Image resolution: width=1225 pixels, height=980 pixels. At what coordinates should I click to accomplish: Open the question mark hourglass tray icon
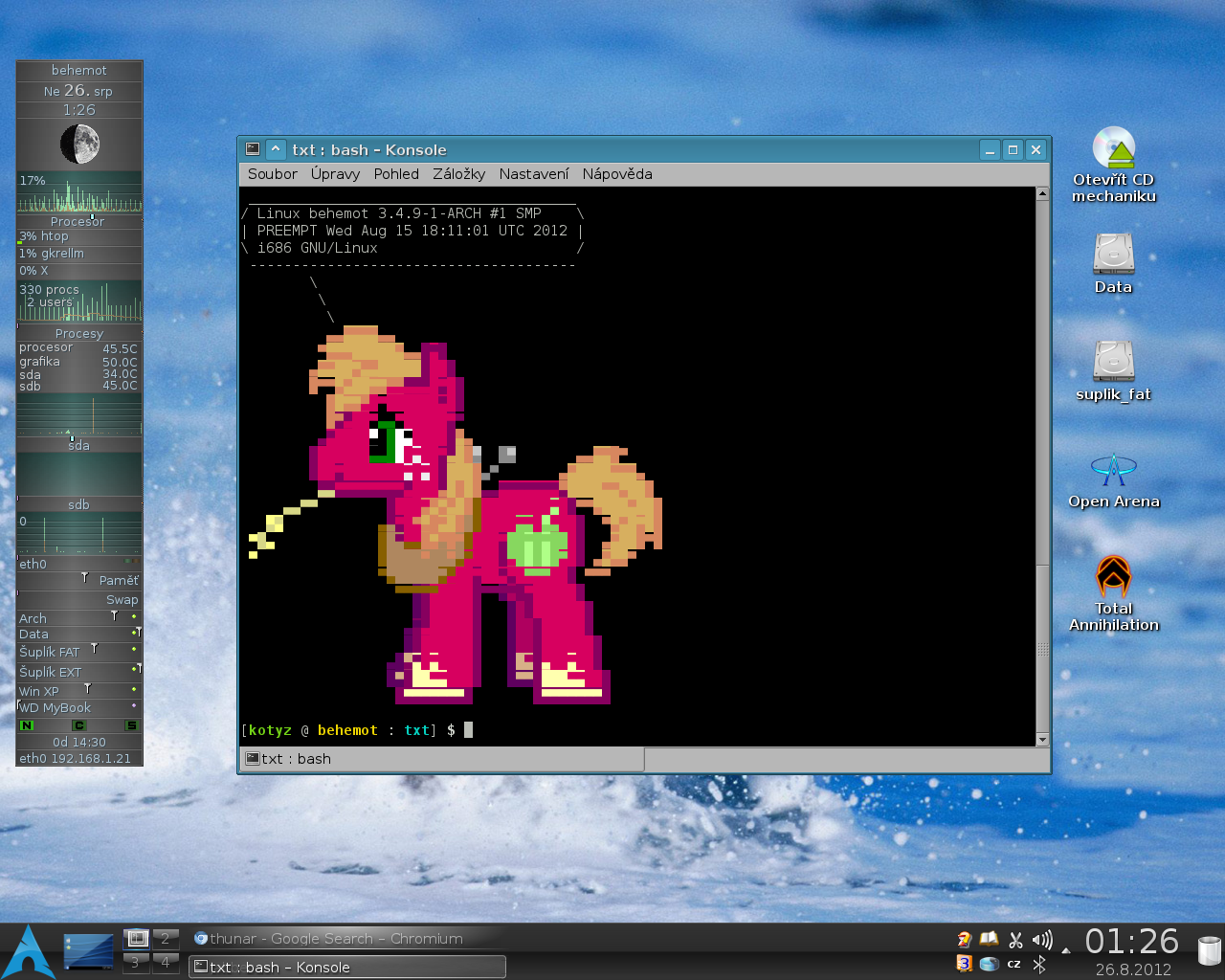click(965, 940)
